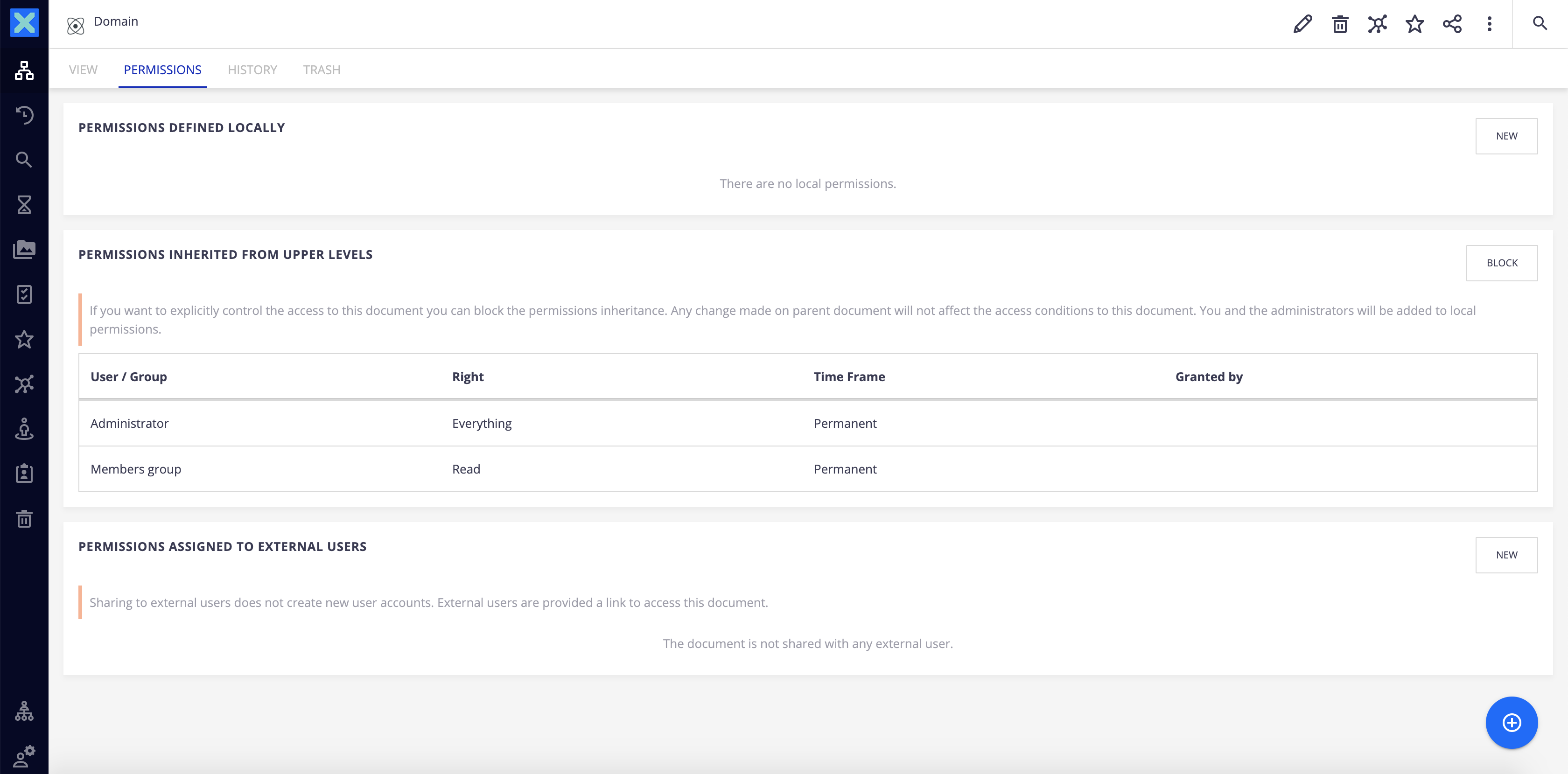Click Permanent in the Members group row
Image resolution: width=1568 pixels, height=774 pixels.
[845, 469]
